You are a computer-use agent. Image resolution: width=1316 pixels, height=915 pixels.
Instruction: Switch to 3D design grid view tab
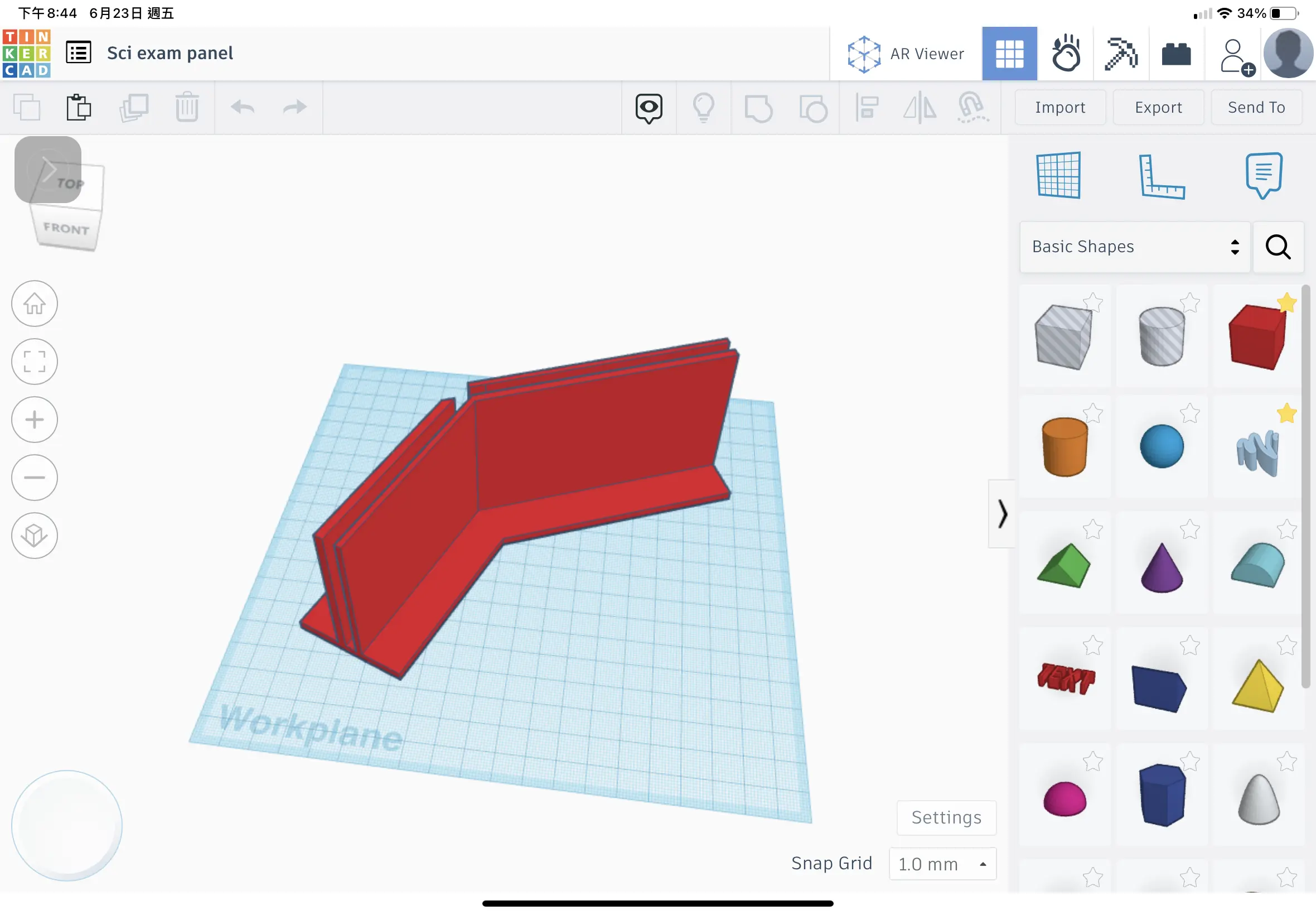click(x=1009, y=54)
